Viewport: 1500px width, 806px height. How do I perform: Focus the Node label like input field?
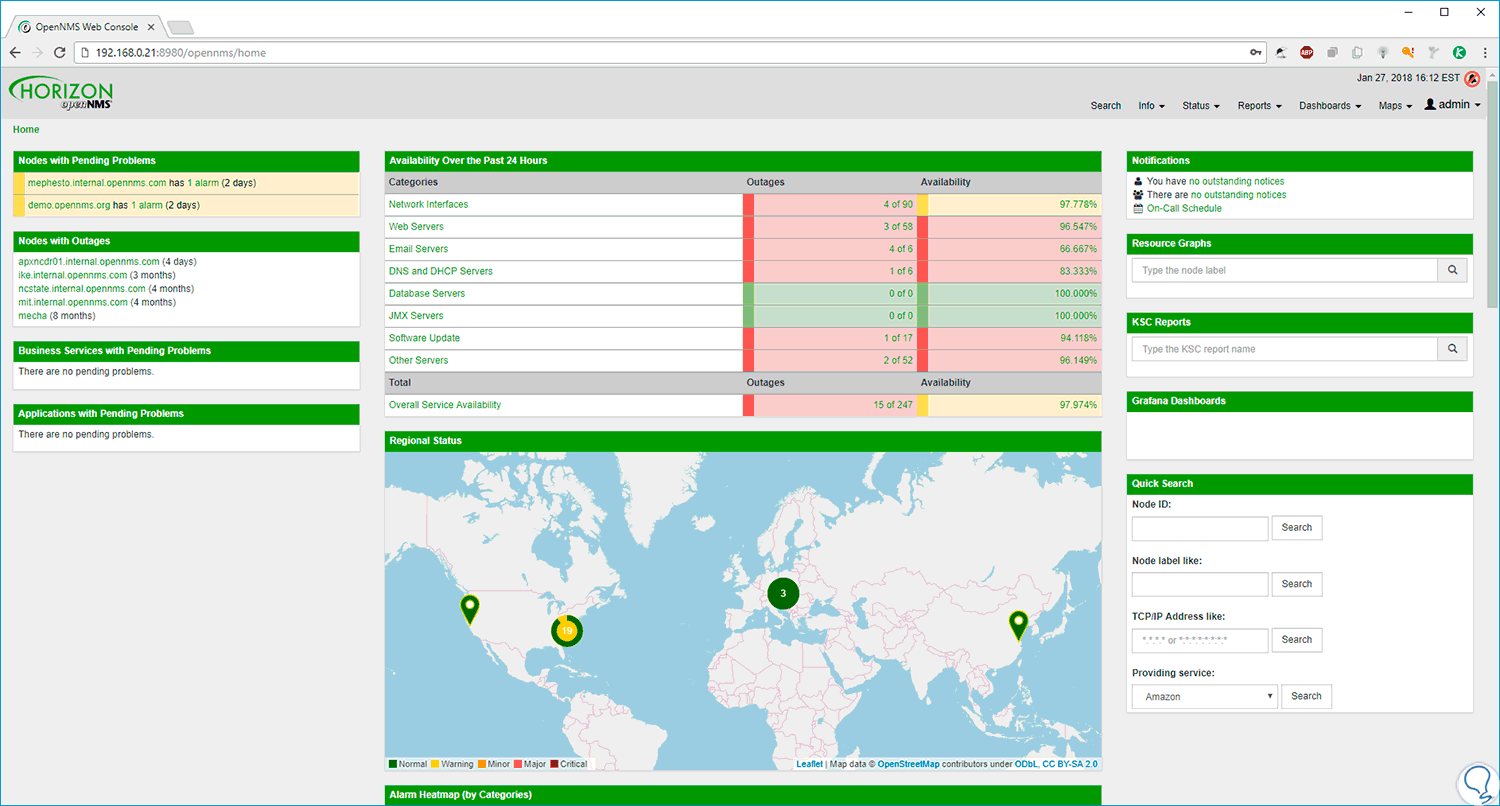[x=1200, y=584]
